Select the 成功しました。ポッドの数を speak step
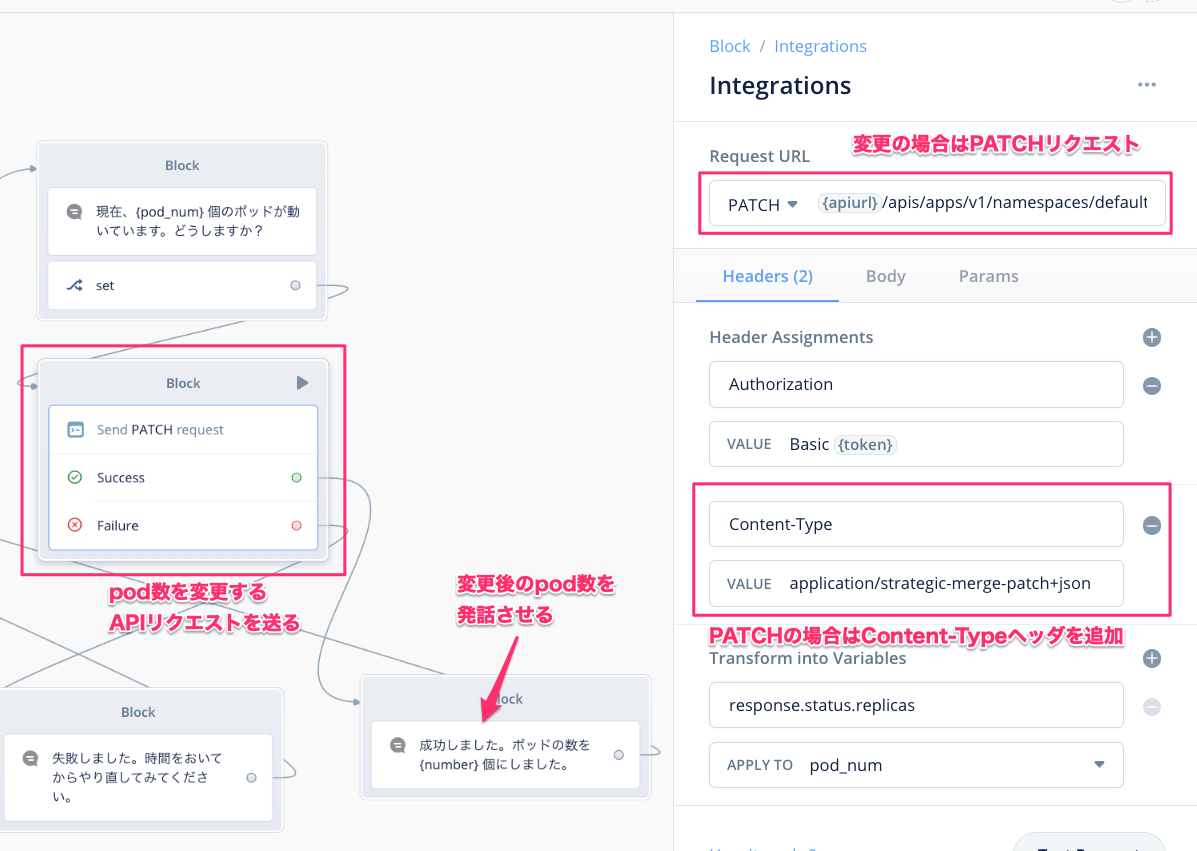 coord(505,755)
